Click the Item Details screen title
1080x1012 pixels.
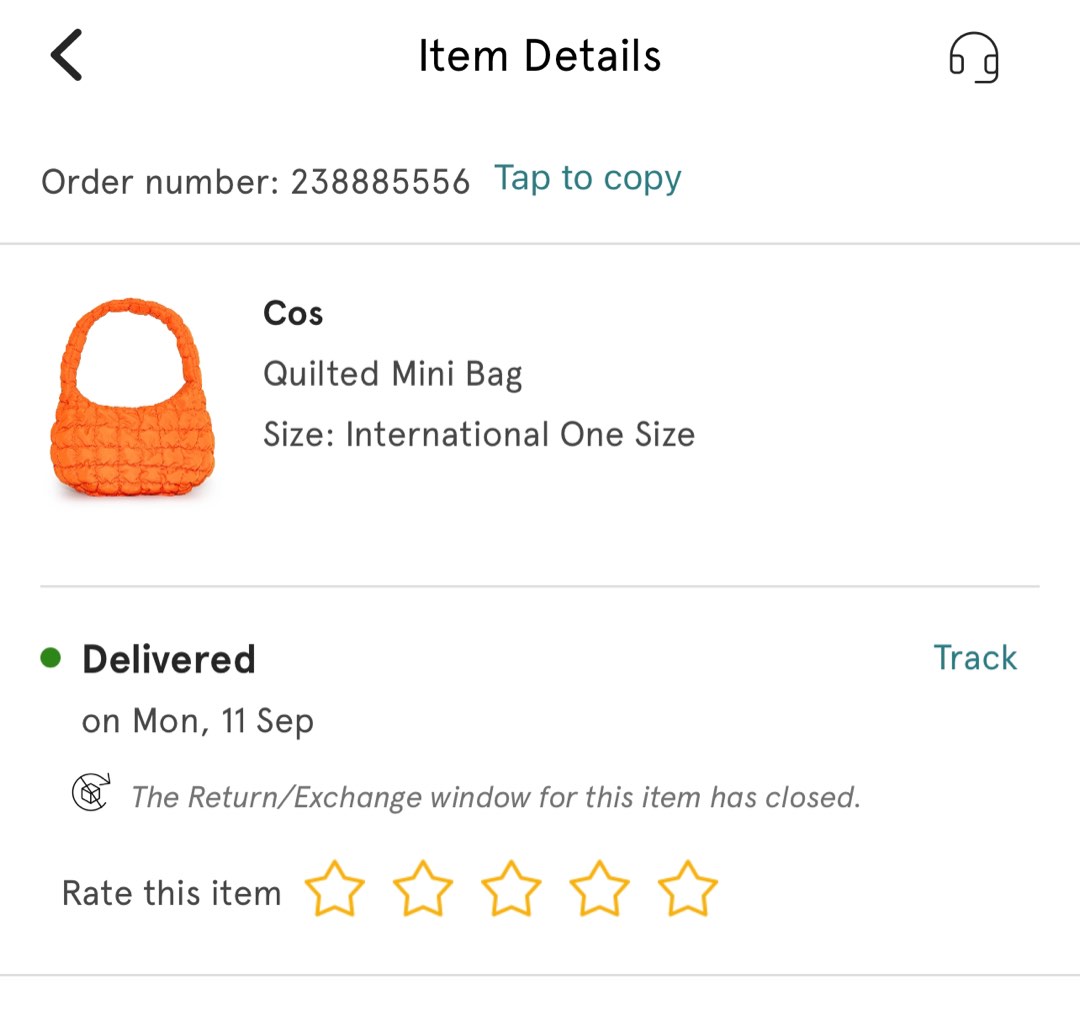(x=540, y=56)
